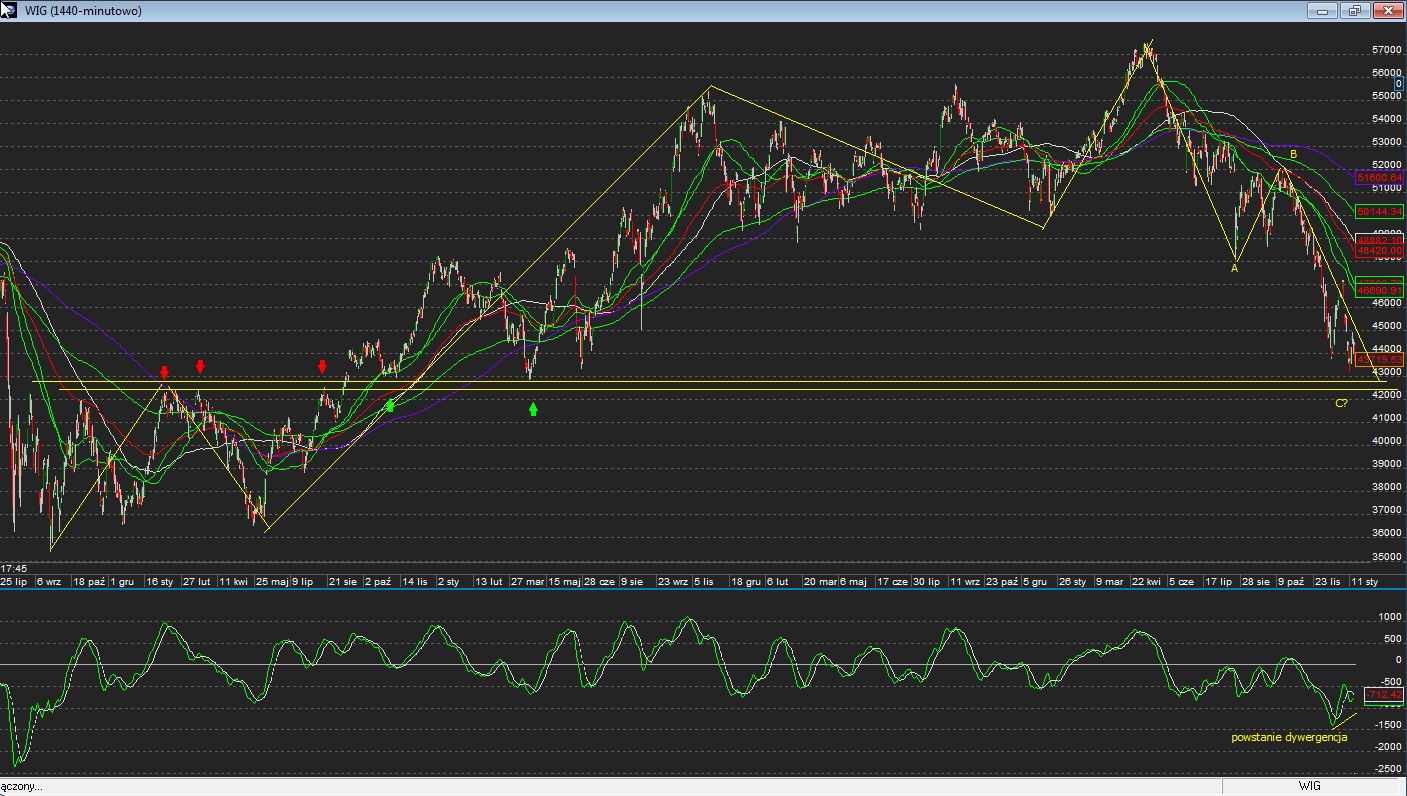Image resolution: width=1407 pixels, height=796 pixels.
Task: Click the '23 wrz' date label
Action: tap(673, 581)
